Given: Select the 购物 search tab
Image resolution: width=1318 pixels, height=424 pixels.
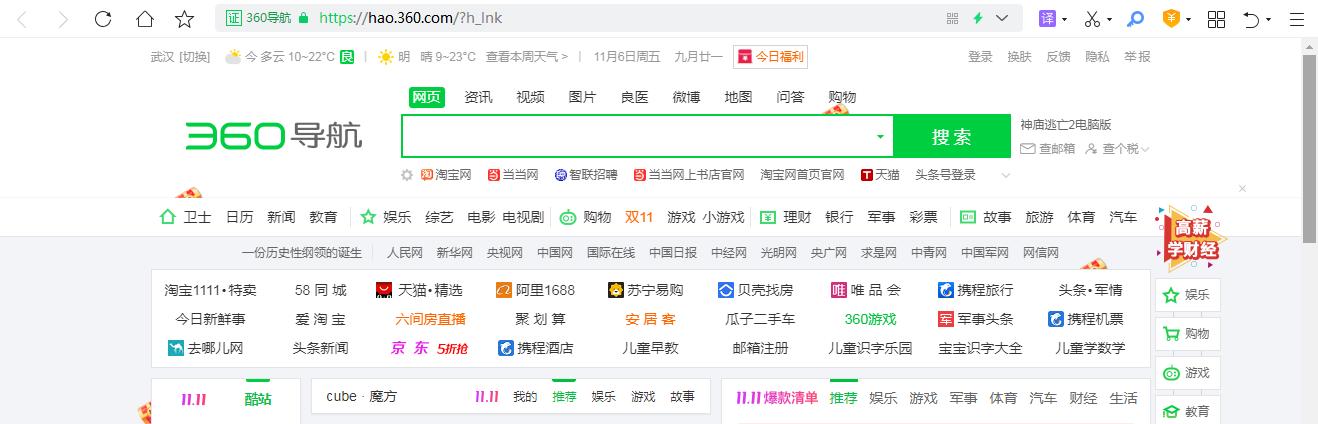Looking at the screenshot, I should click(x=842, y=97).
